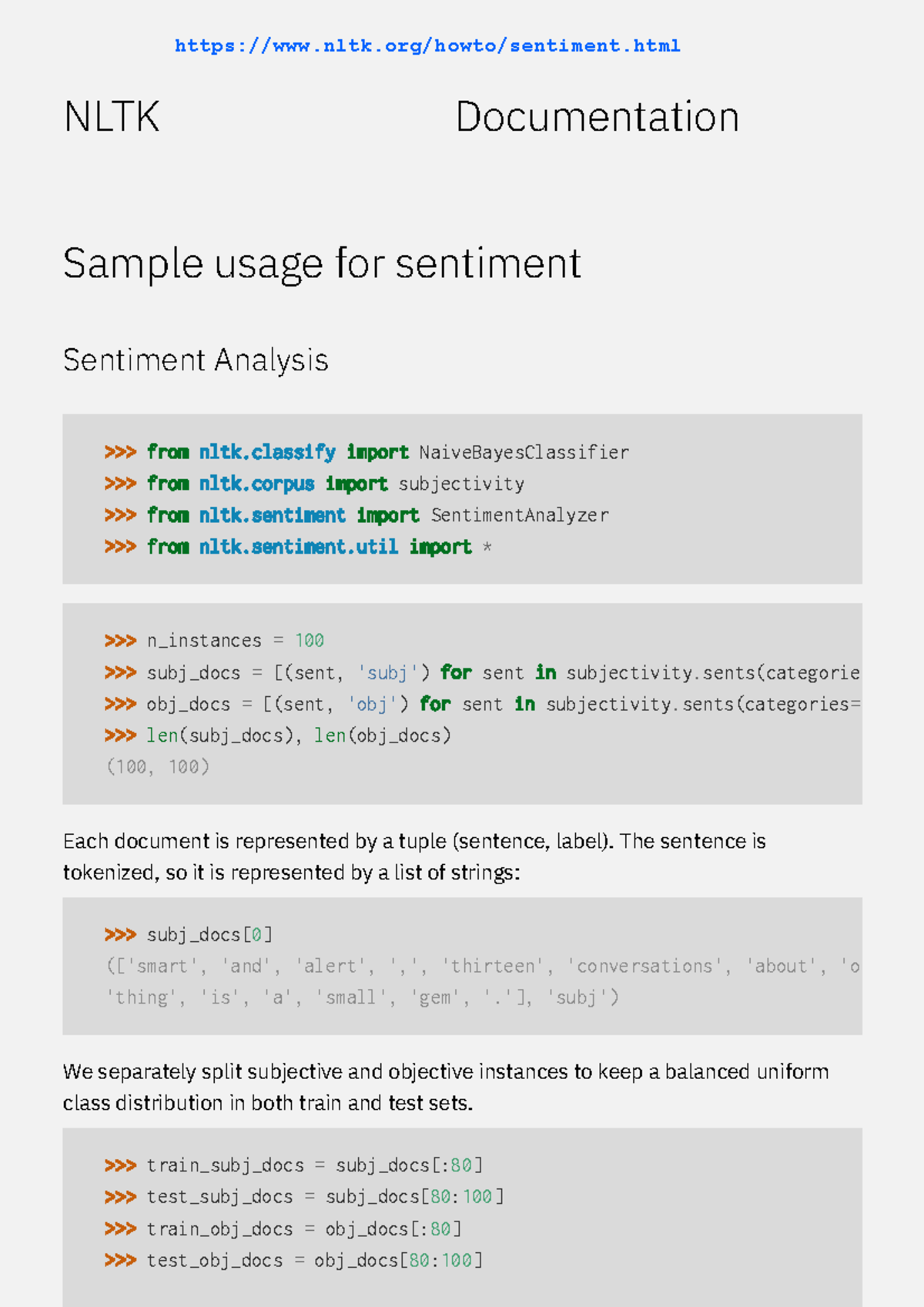The image size is (924, 1307).
Task: Click the n_instances = 100 line
Action: coord(215,641)
